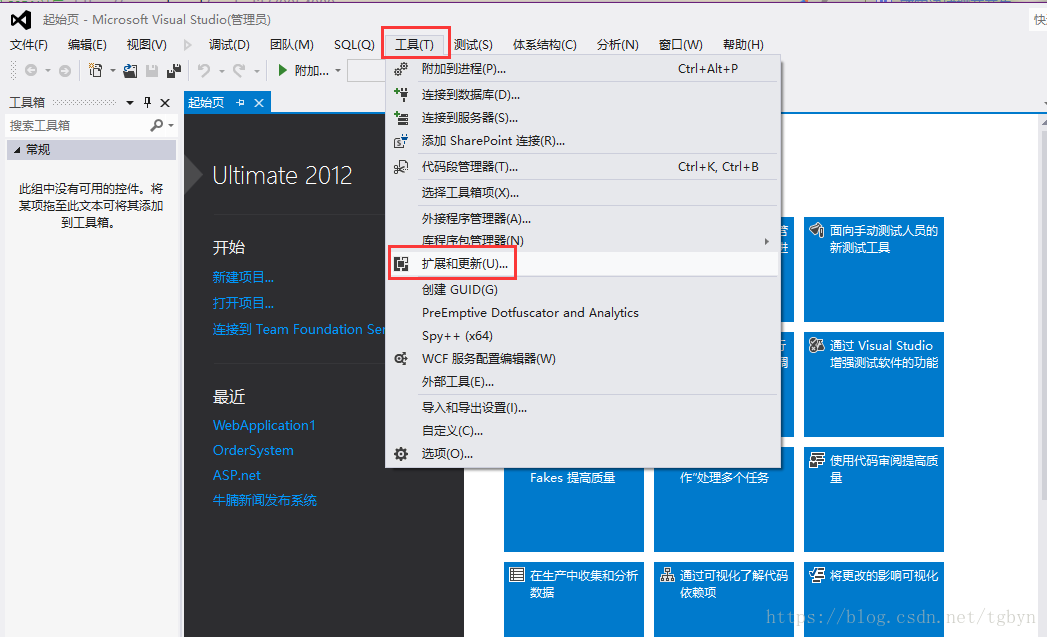Click the 附加... start button text
Screen dimensions: 1047x637
coord(312,70)
